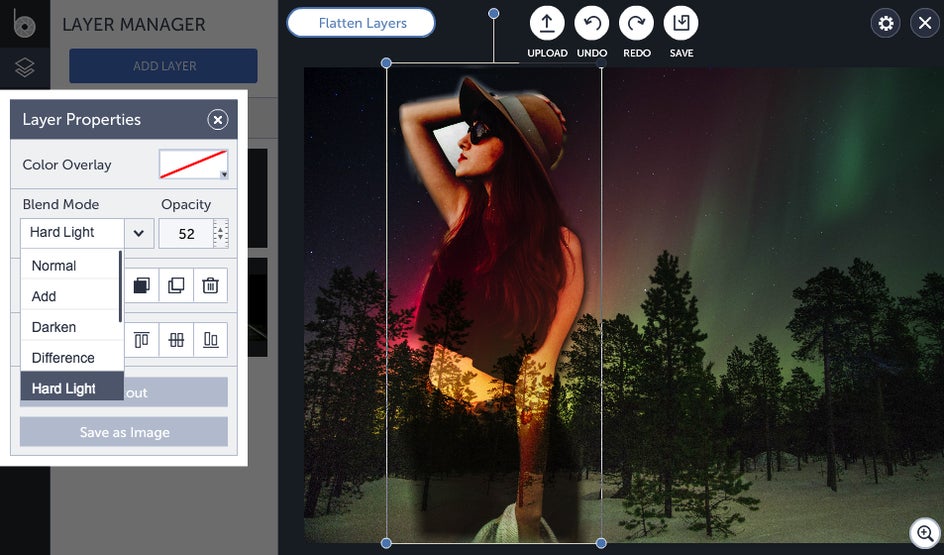Align layer to top edge
944x555 pixels.
click(141, 340)
